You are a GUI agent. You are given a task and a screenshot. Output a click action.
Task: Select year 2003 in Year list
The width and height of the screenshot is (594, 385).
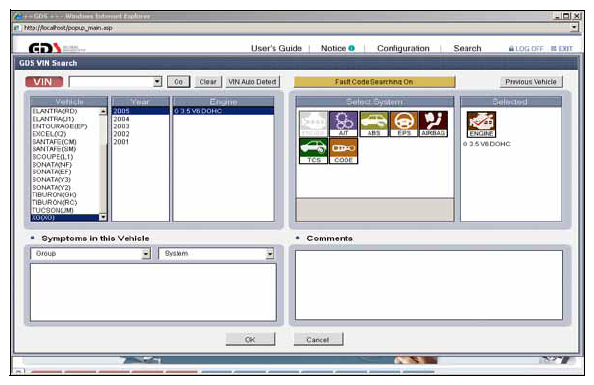[x=121, y=126]
